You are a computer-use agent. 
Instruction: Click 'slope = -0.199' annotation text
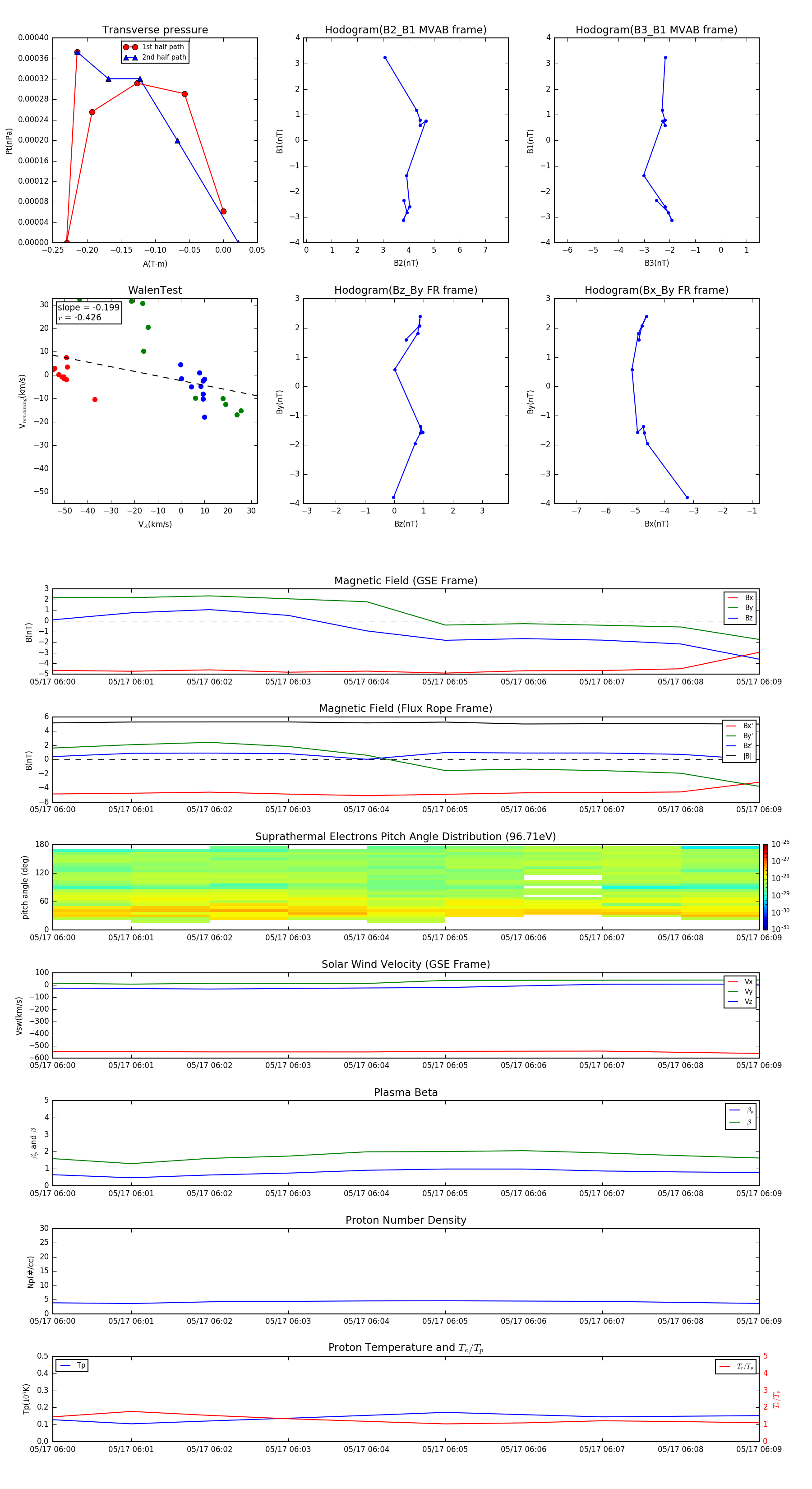88,308
